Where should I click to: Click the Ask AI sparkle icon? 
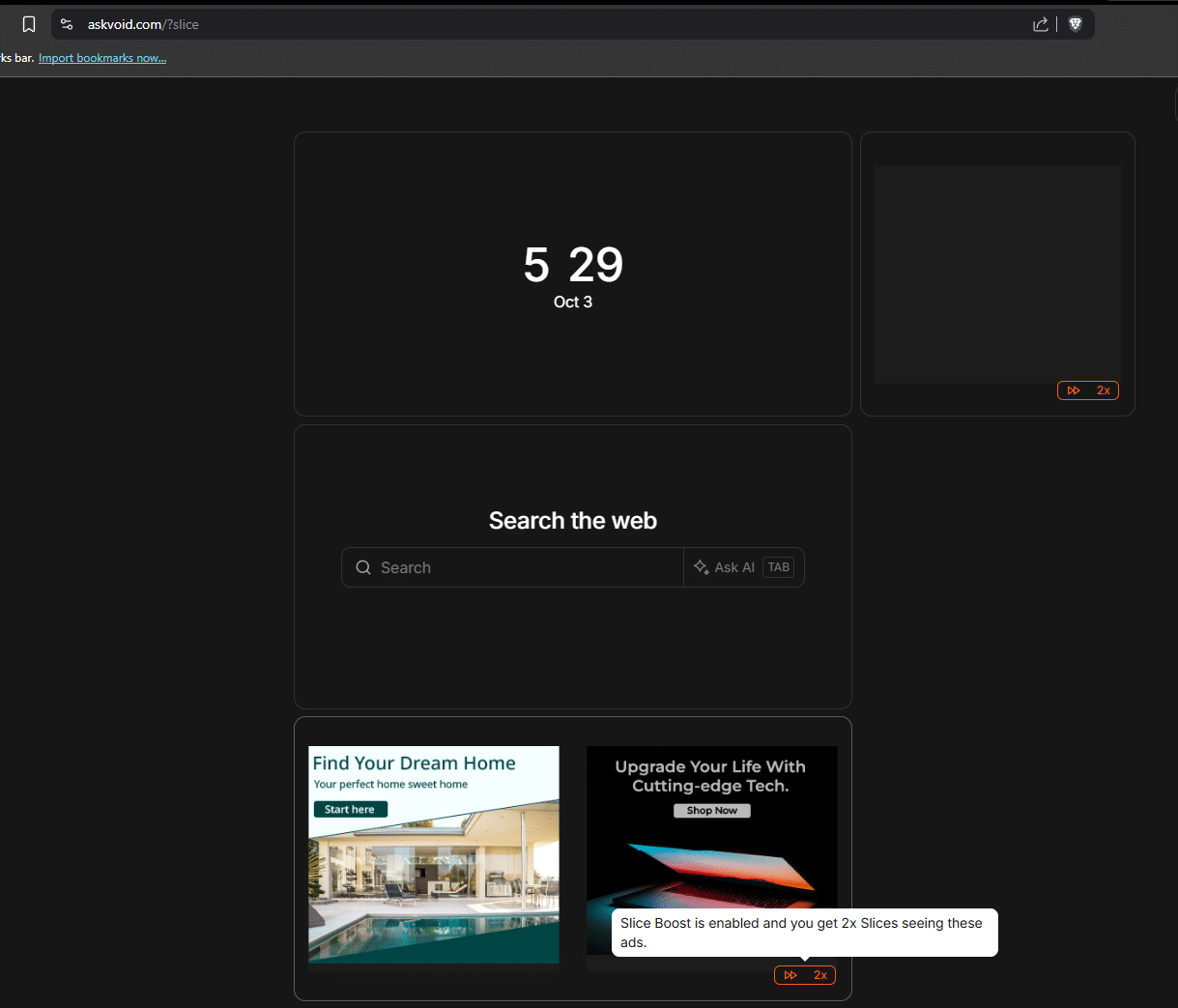[702, 567]
